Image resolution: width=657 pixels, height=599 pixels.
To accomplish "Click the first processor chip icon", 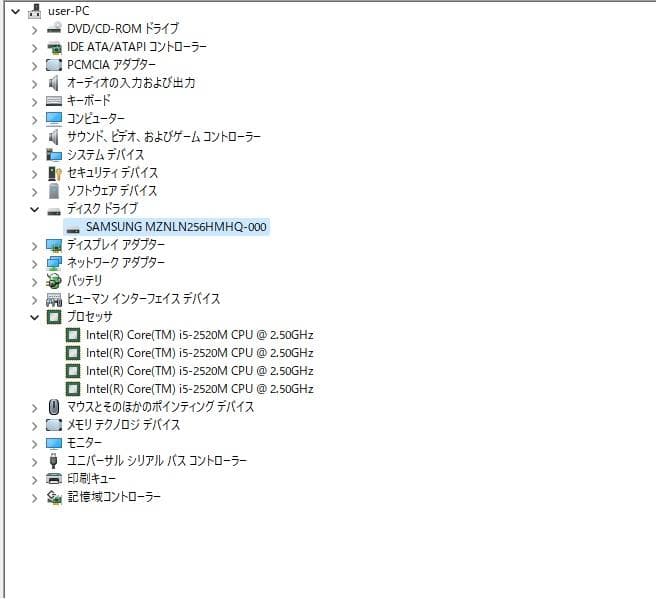I will click(x=73, y=335).
